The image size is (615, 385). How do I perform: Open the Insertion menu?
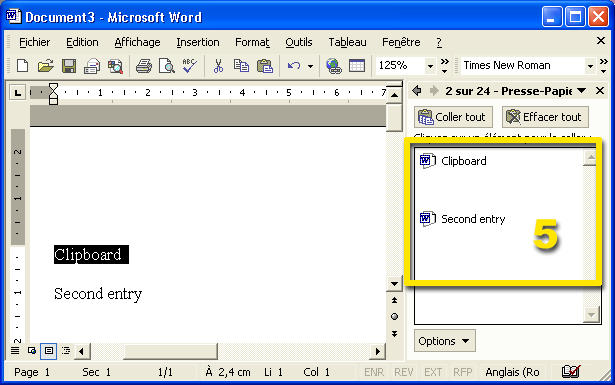tap(198, 42)
